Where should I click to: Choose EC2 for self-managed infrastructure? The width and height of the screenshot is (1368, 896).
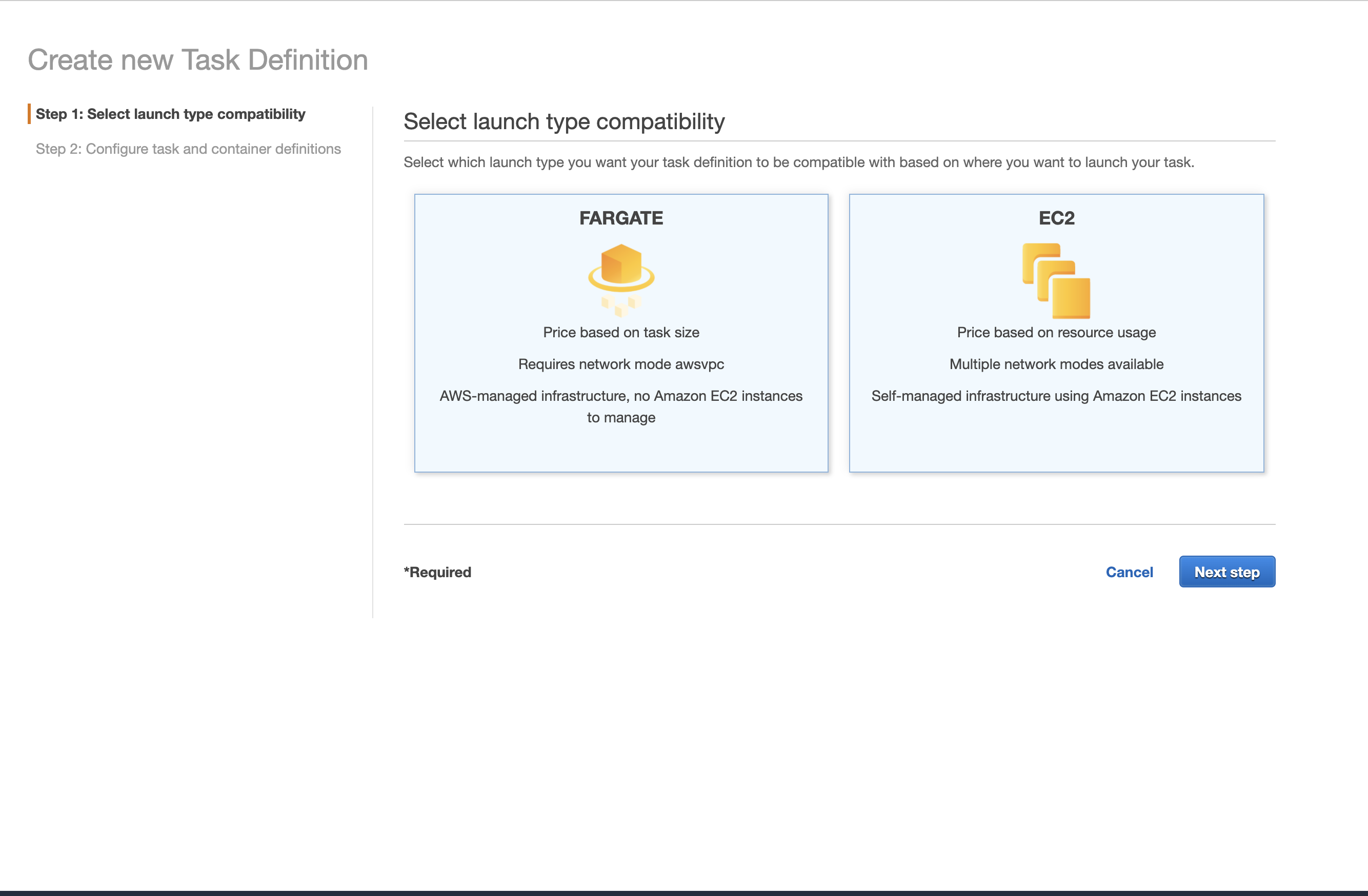[1056, 395]
